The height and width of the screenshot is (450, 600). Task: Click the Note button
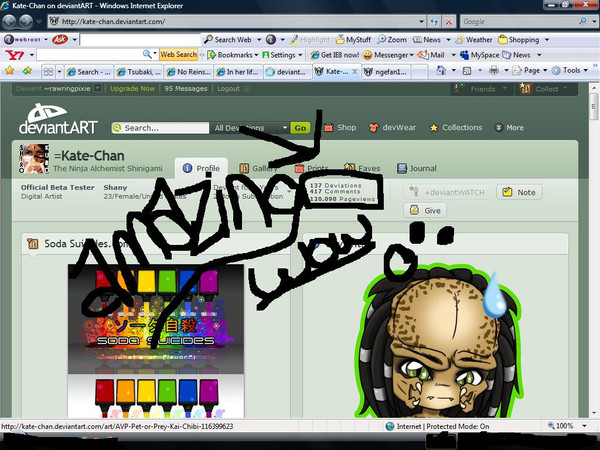pyautogui.click(x=519, y=192)
